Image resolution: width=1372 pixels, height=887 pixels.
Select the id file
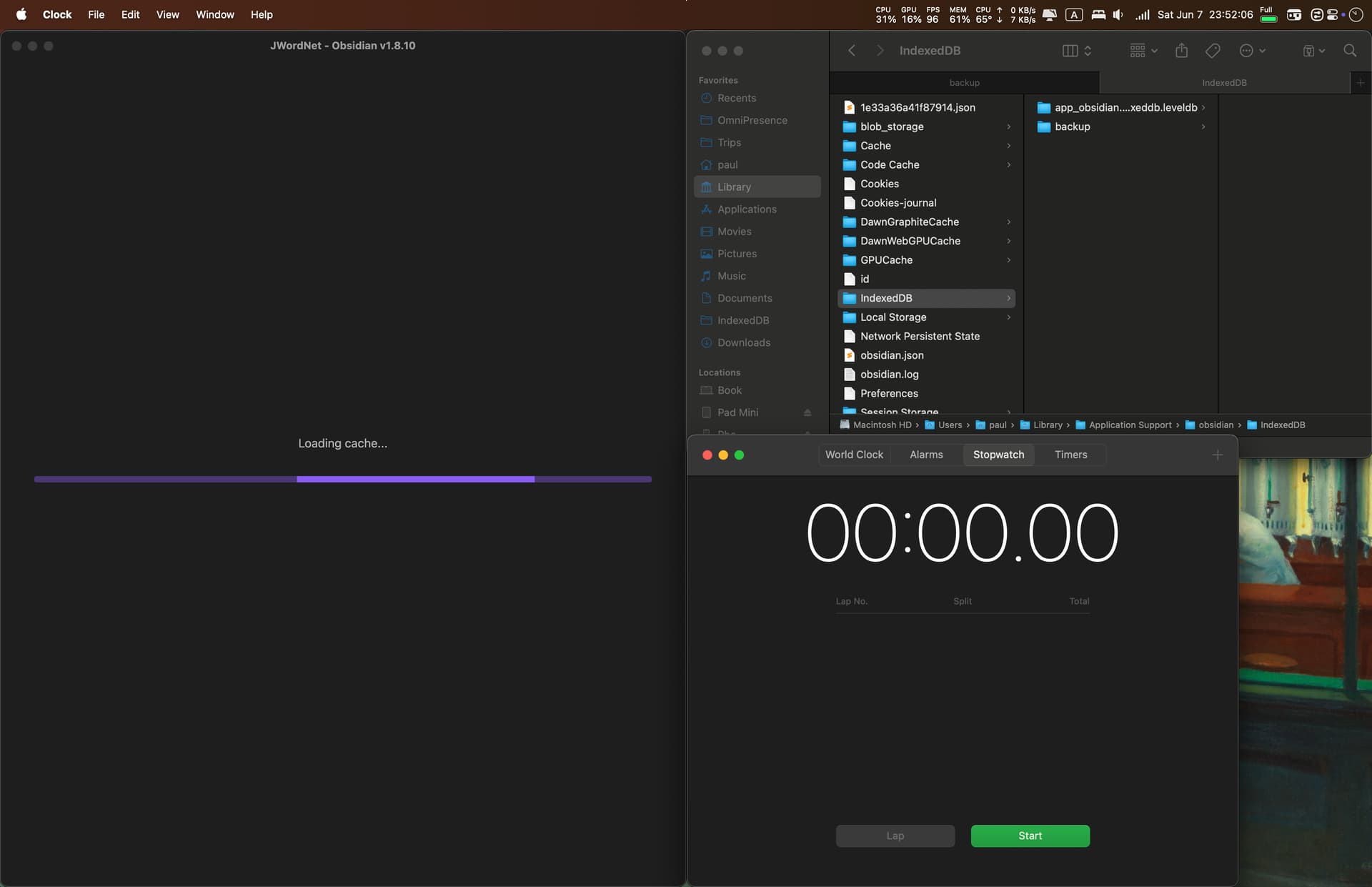(x=927, y=279)
